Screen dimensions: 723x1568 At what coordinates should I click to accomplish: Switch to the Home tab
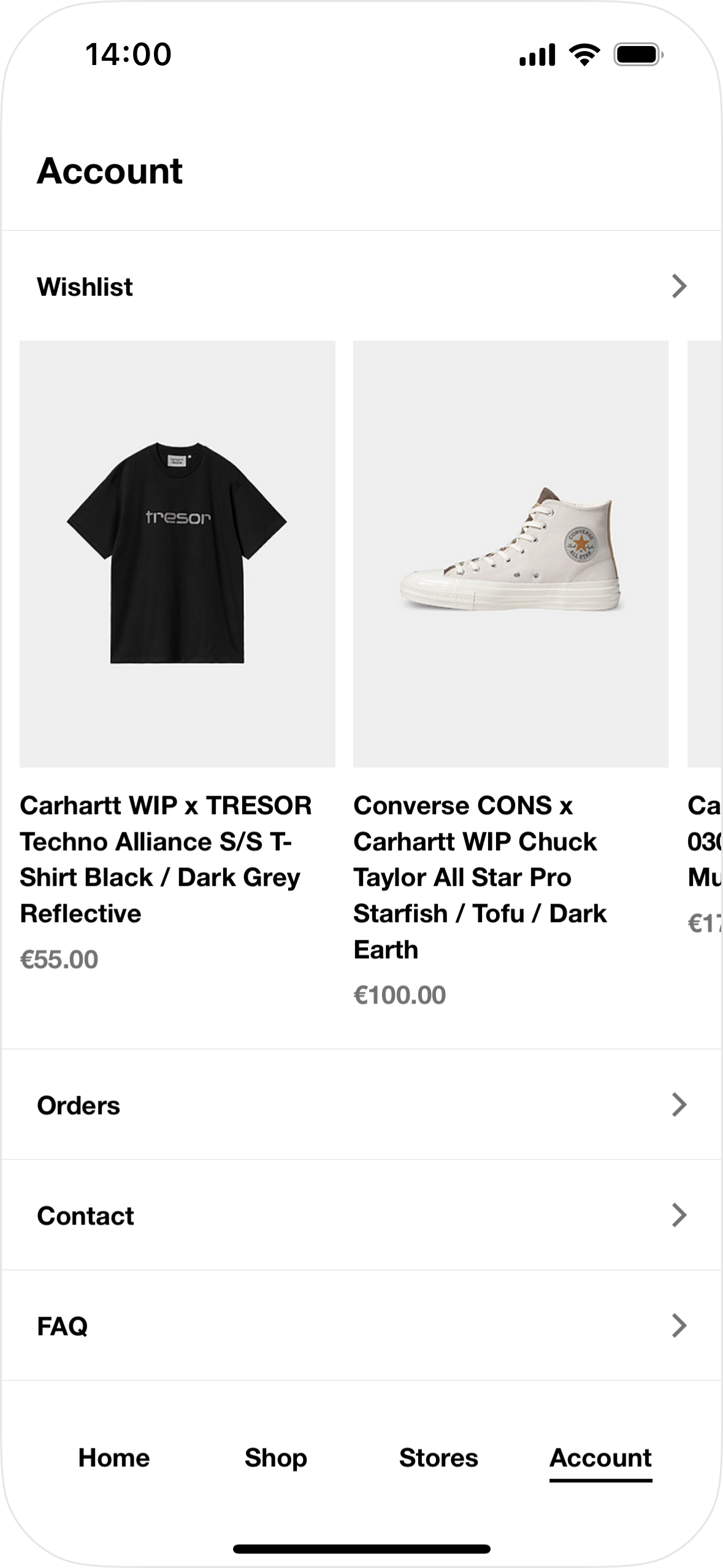114,1458
